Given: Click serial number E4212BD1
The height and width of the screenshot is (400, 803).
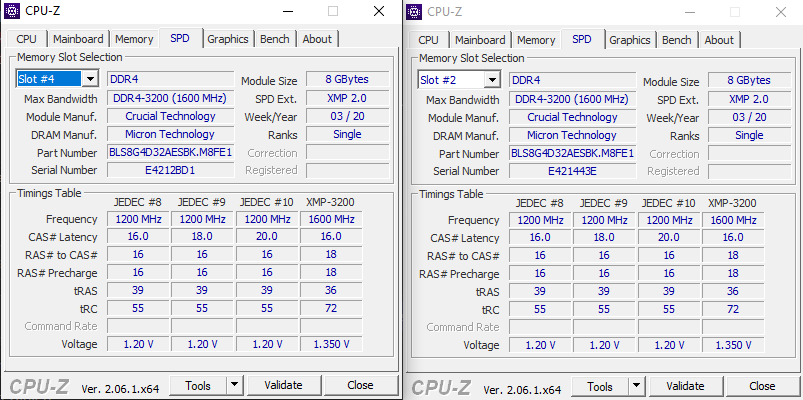Looking at the screenshot, I should click(171, 170).
